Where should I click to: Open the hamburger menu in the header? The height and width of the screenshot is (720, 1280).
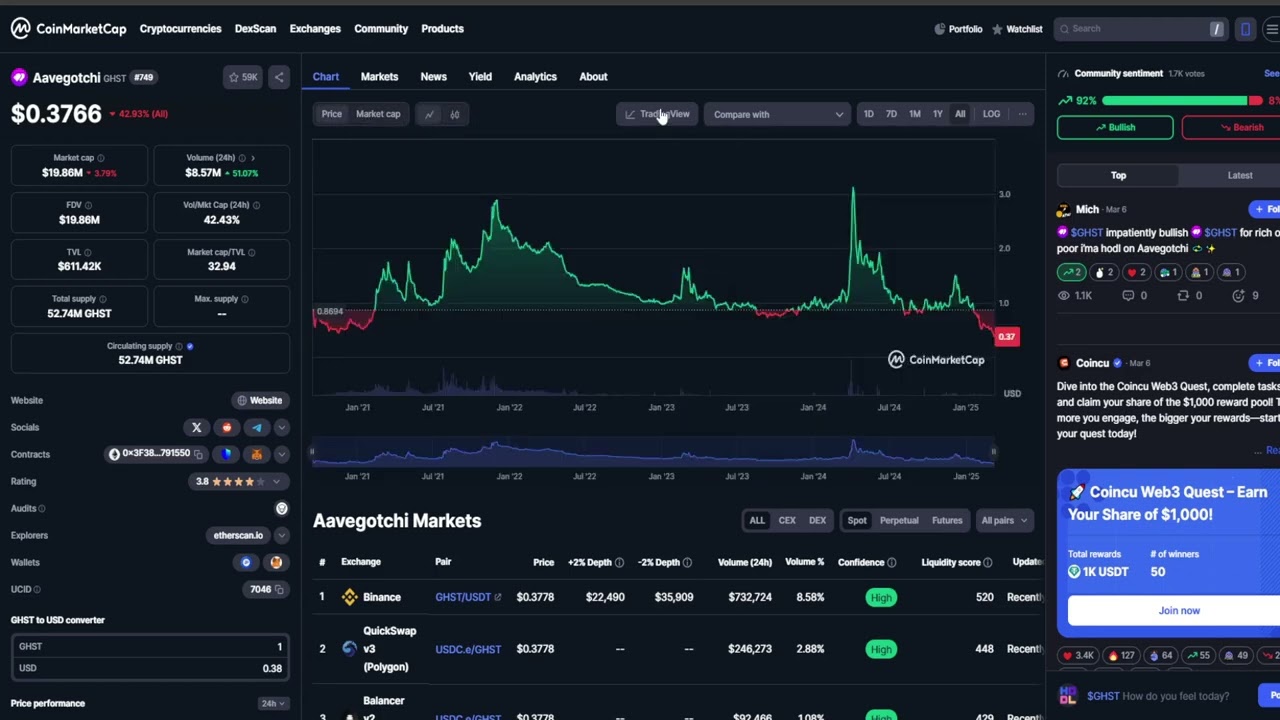click(x=1271, y=29)
